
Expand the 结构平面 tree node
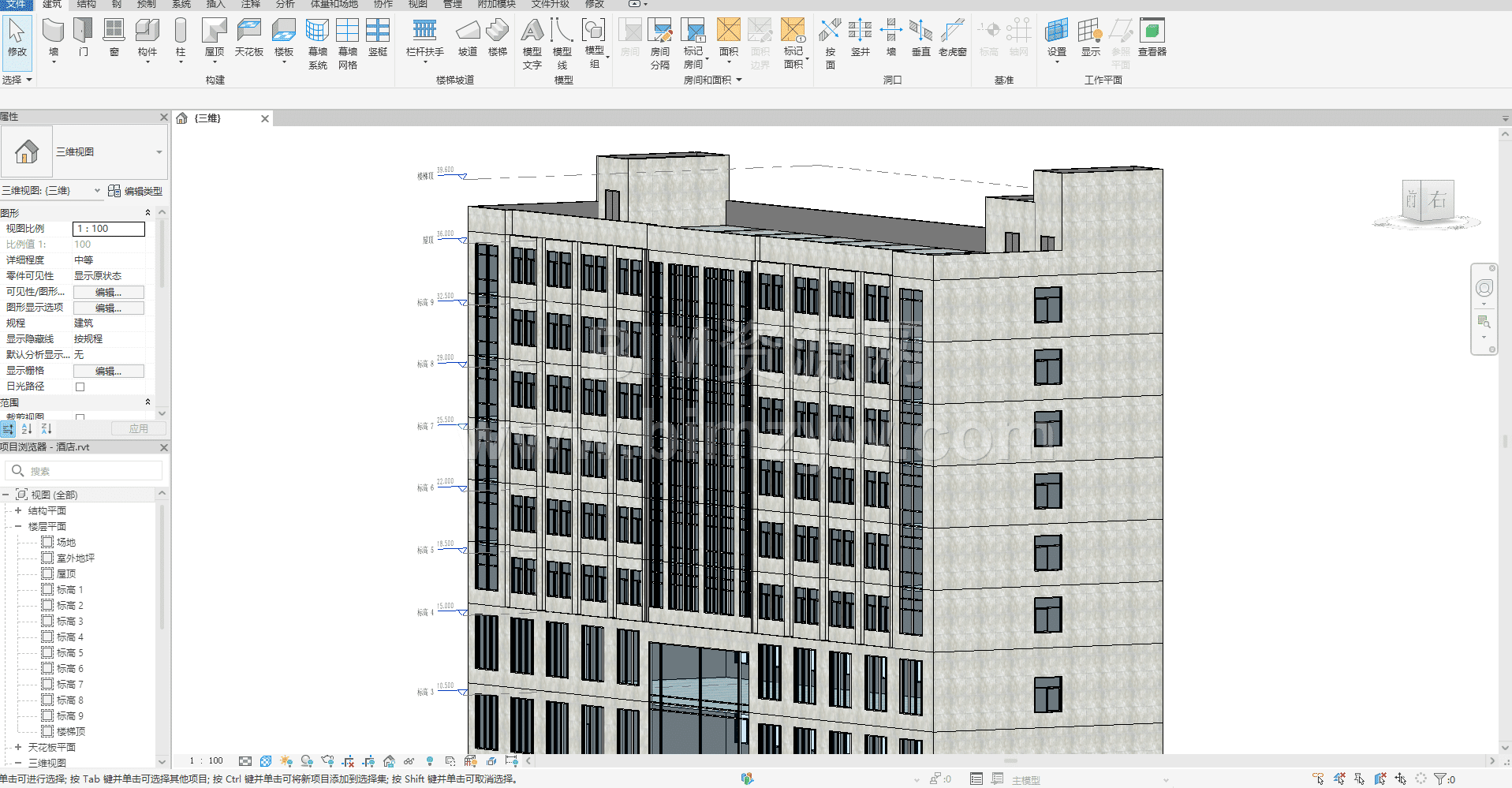point(18,510)
